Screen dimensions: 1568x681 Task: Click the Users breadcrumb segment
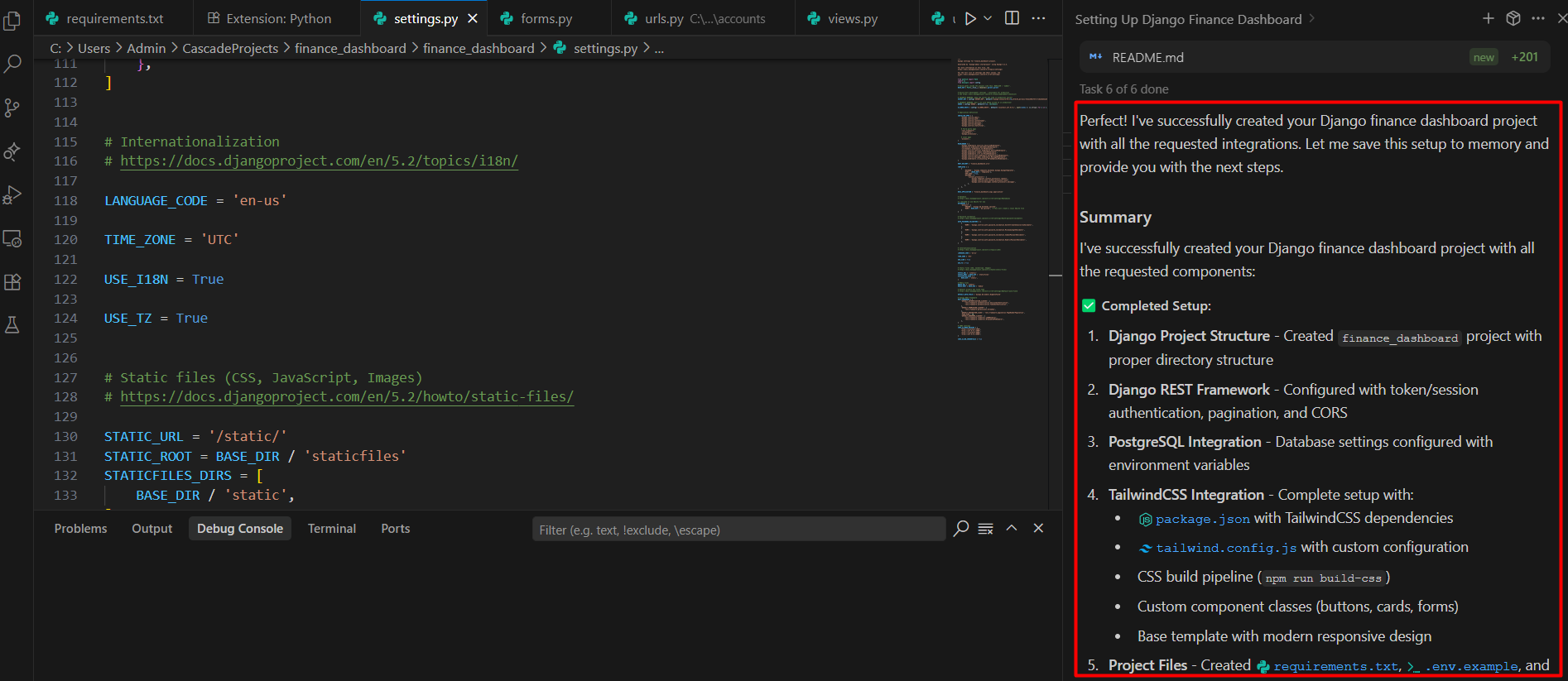[x=94, y=49]
